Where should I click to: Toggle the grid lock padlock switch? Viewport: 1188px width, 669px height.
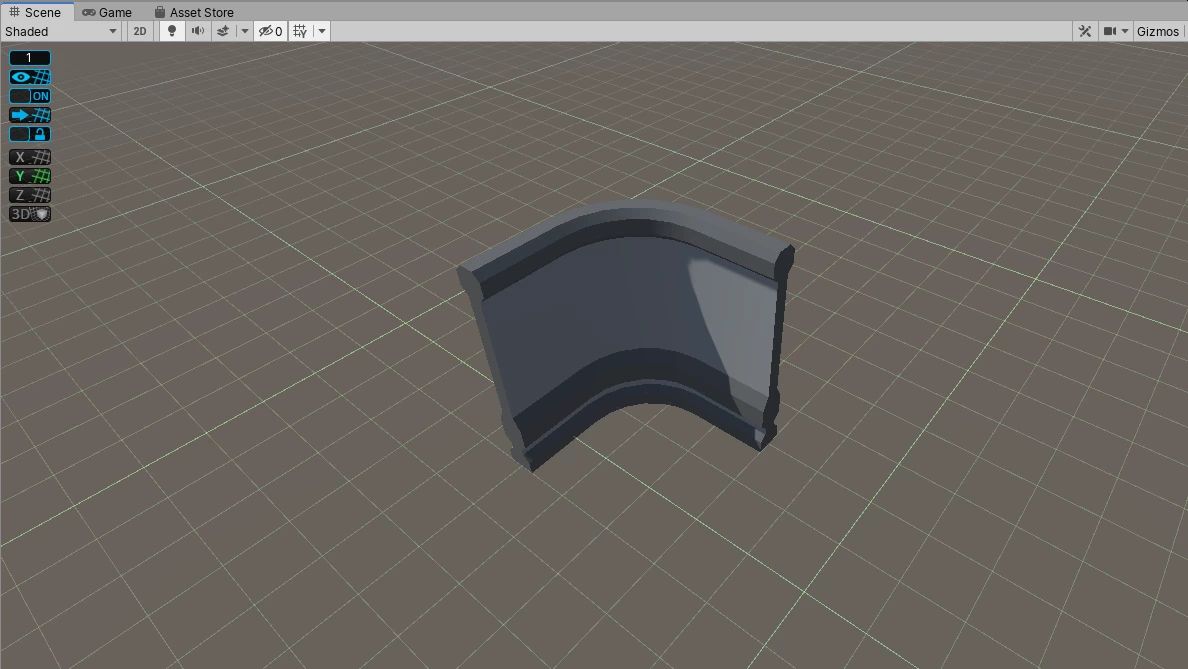click(30, 134)
